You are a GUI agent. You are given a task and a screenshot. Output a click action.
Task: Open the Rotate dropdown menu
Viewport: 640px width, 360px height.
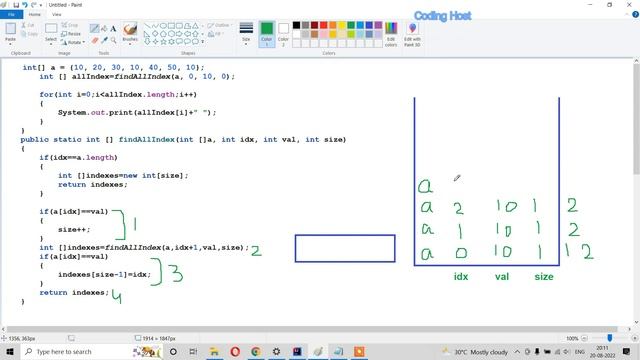click(x=73, y=42)
